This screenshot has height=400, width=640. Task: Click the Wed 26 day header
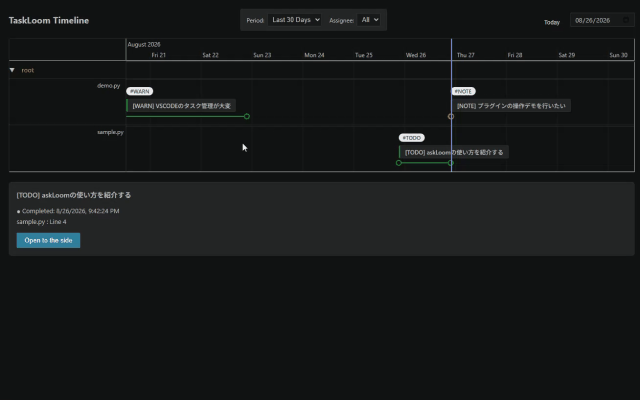[416, 55]
